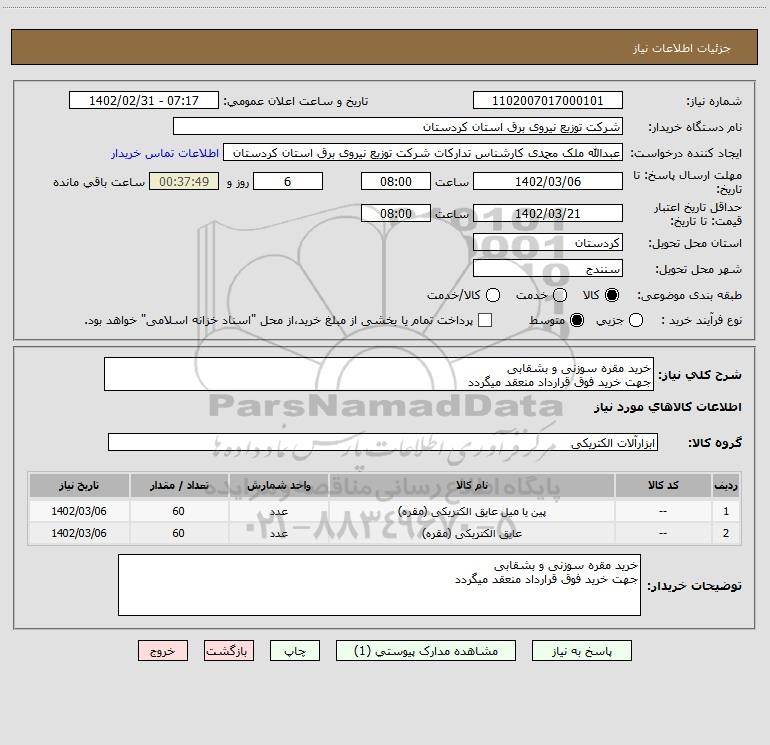Click label توضیحات خریدار
Image resolution: width=770 pixels, height=745 pixels.
pyautogui.click(x=694, y=586)
